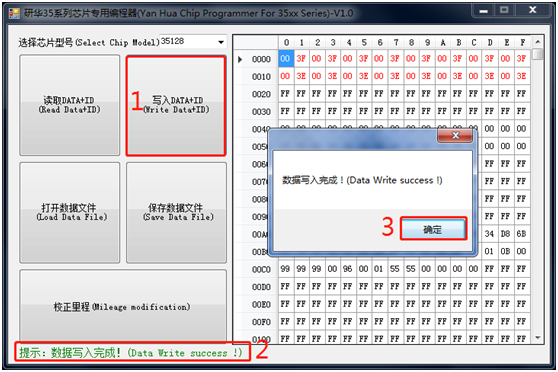558x372 pixels.
Task: Select row header 0010
Action: tap(261, 77)
